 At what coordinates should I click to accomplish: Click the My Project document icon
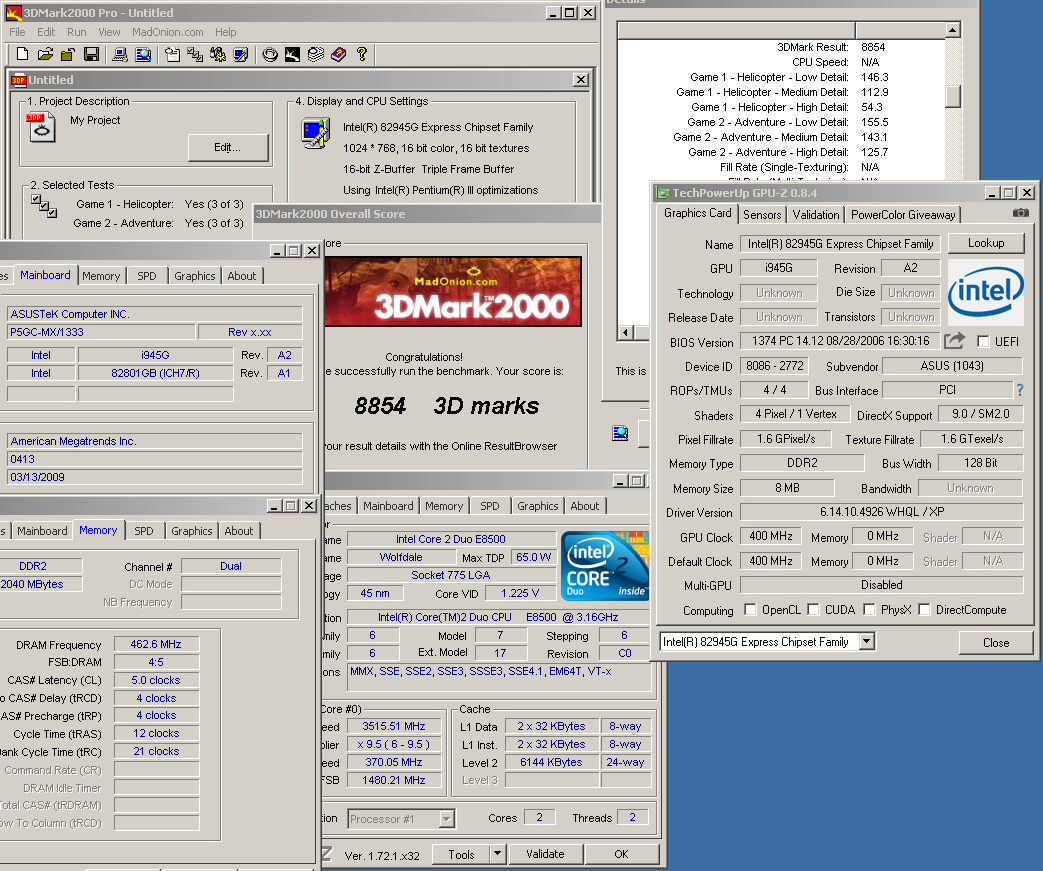click(41, 127)
